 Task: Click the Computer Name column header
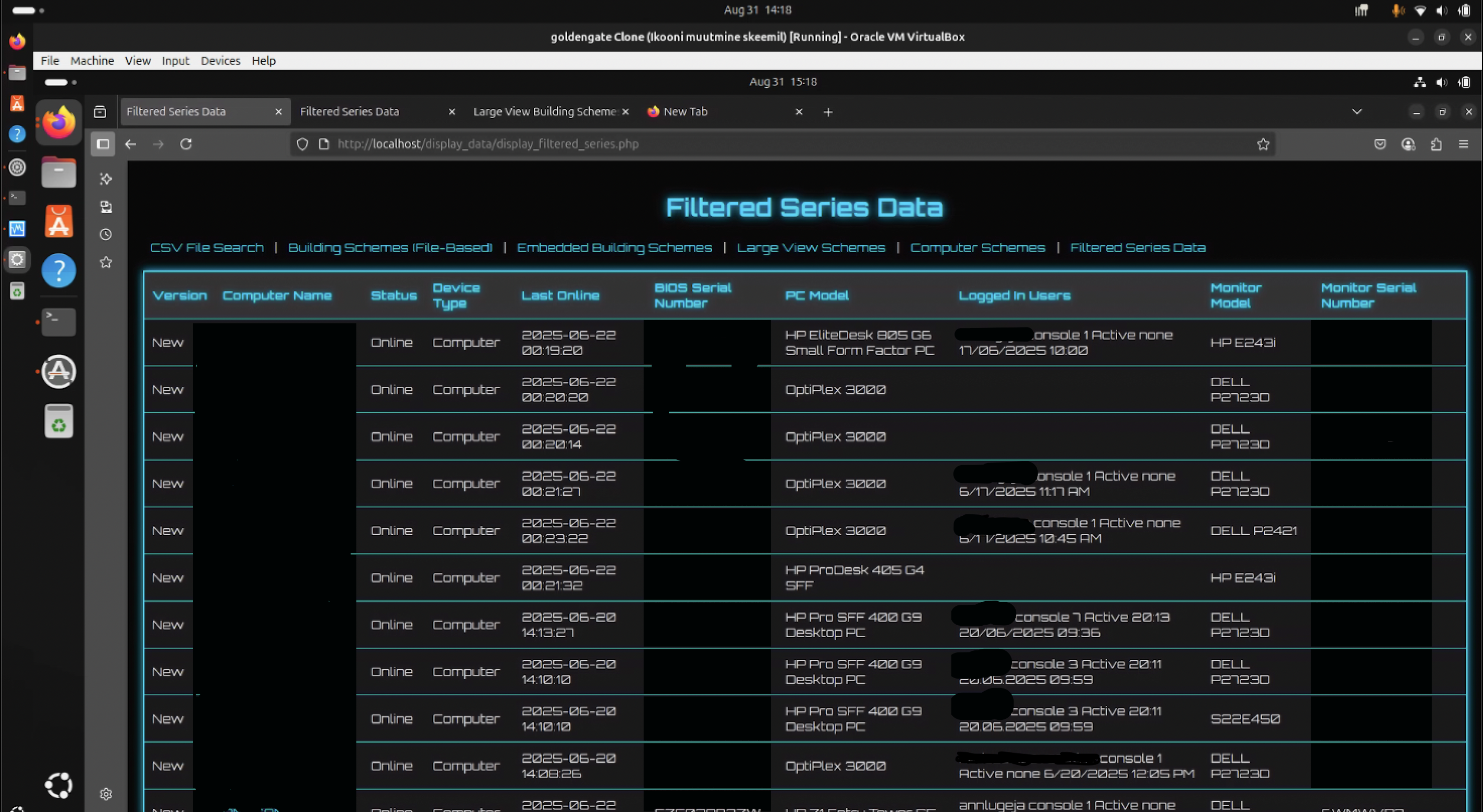277,295
